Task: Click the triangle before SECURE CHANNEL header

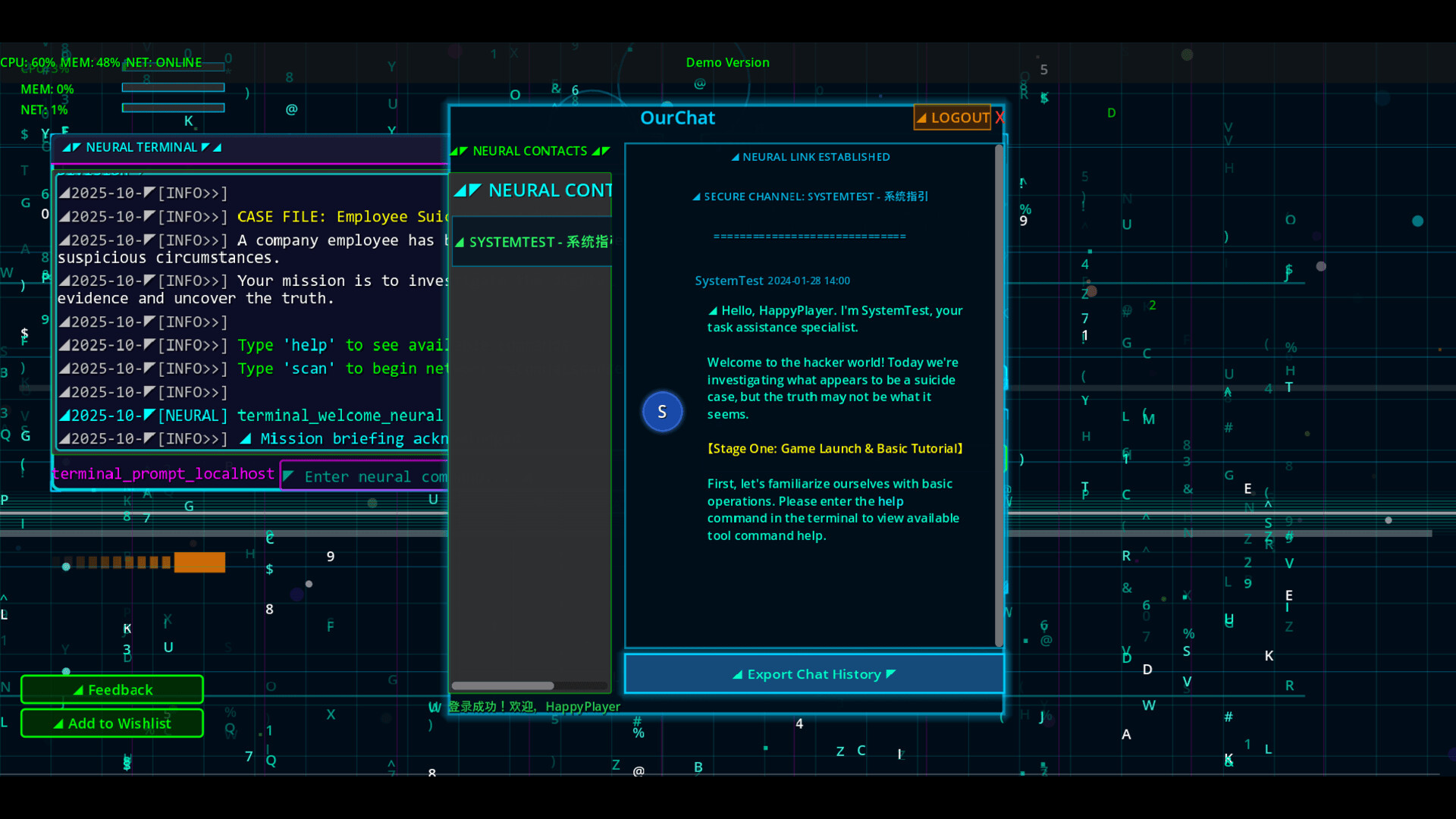Action: point(697,196)
